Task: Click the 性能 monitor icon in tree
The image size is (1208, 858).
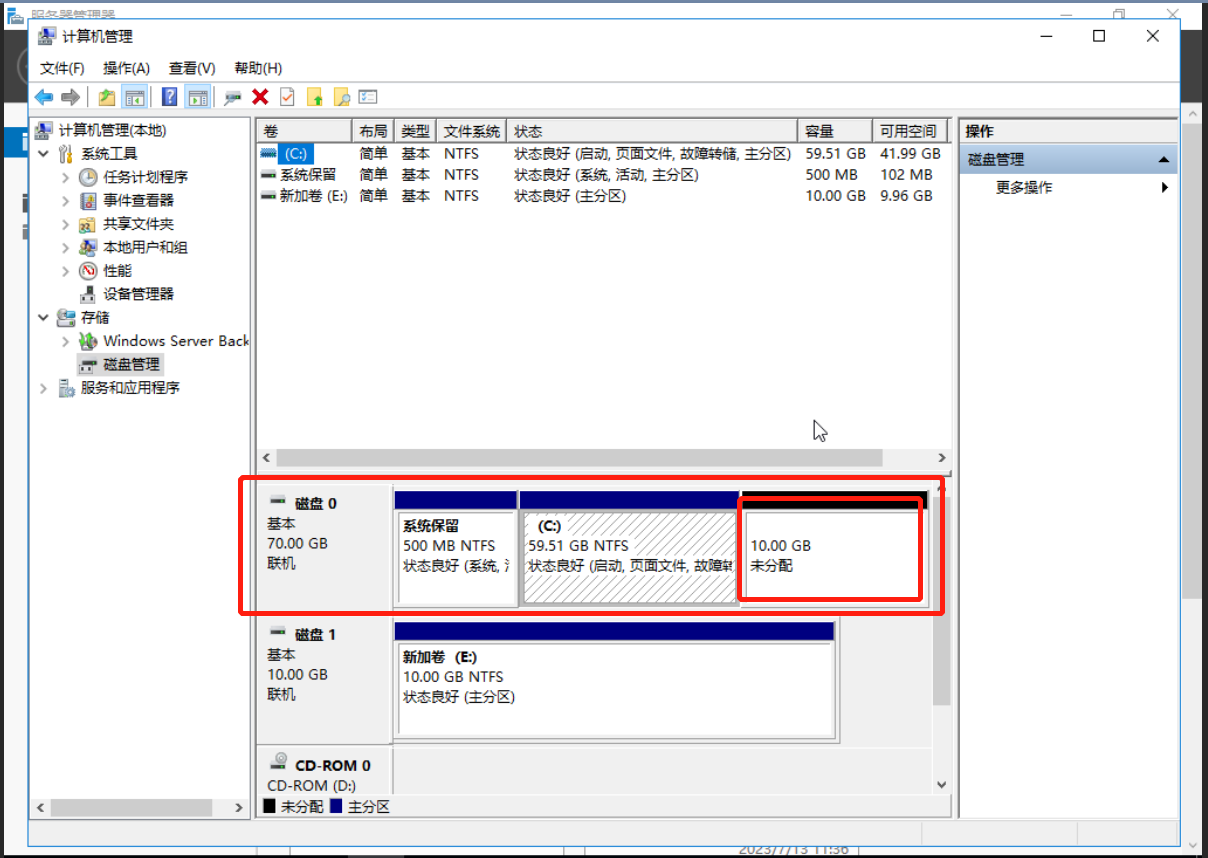Action: pyautogui.click(x=88, y=271)
